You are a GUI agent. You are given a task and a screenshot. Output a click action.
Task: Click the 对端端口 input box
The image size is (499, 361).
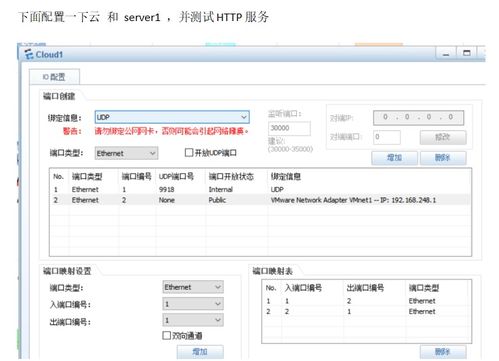[387, 137]
